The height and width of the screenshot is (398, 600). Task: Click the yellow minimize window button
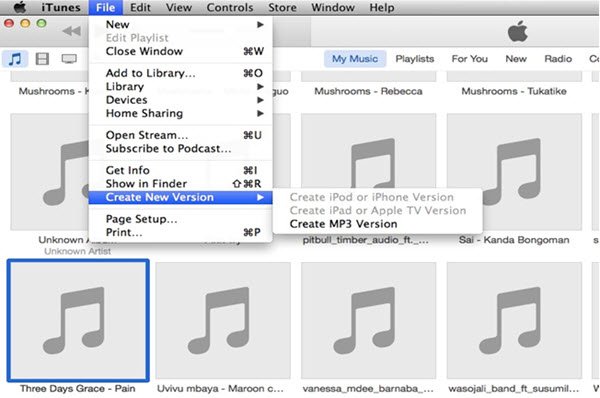[x=25, y=23]
